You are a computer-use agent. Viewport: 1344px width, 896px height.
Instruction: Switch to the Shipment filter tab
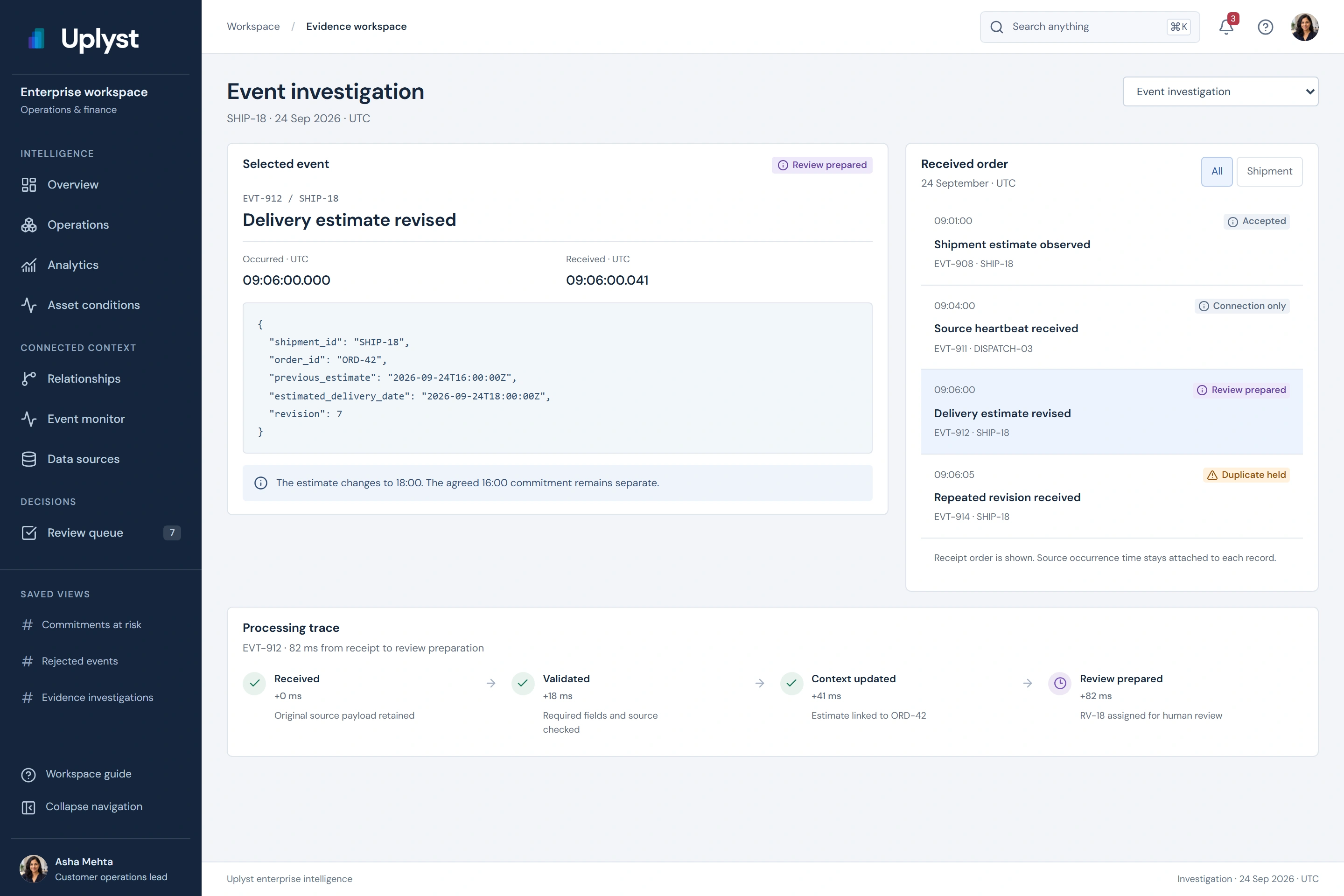tap(1269, 171)
